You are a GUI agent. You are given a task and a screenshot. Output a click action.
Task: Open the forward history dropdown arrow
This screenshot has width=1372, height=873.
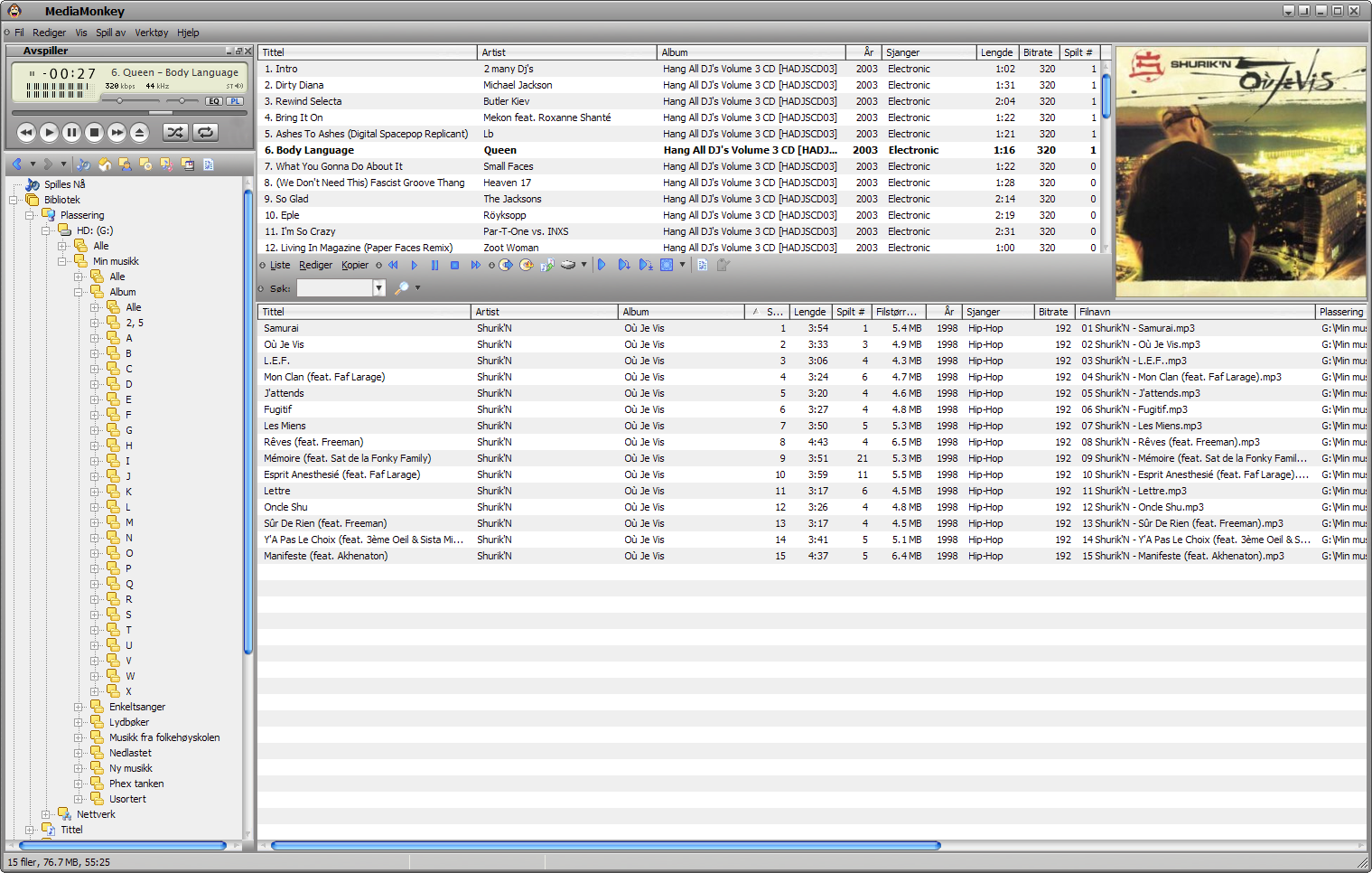[x=63, y=164]
